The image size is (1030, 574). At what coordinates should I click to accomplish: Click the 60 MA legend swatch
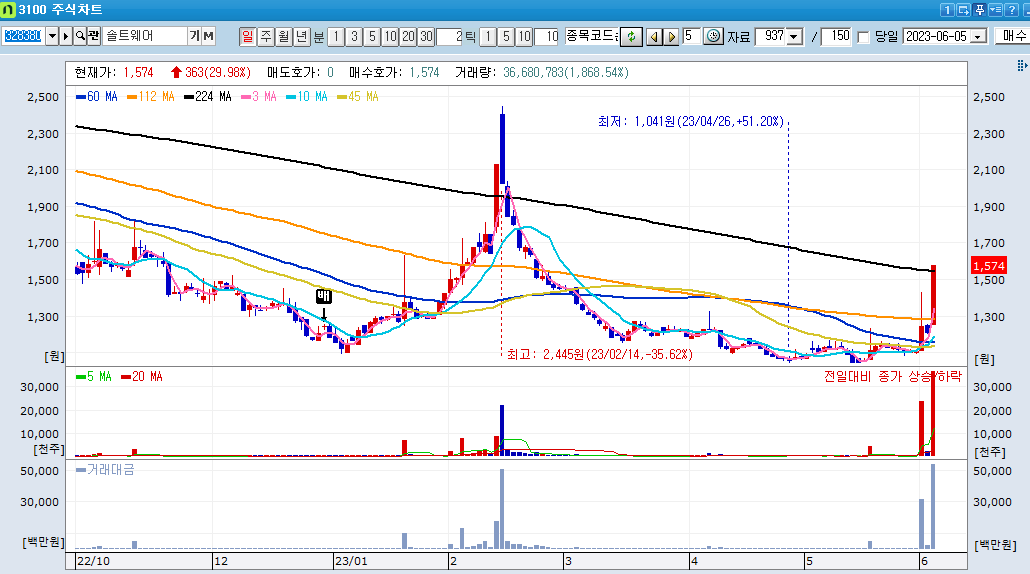81,97
